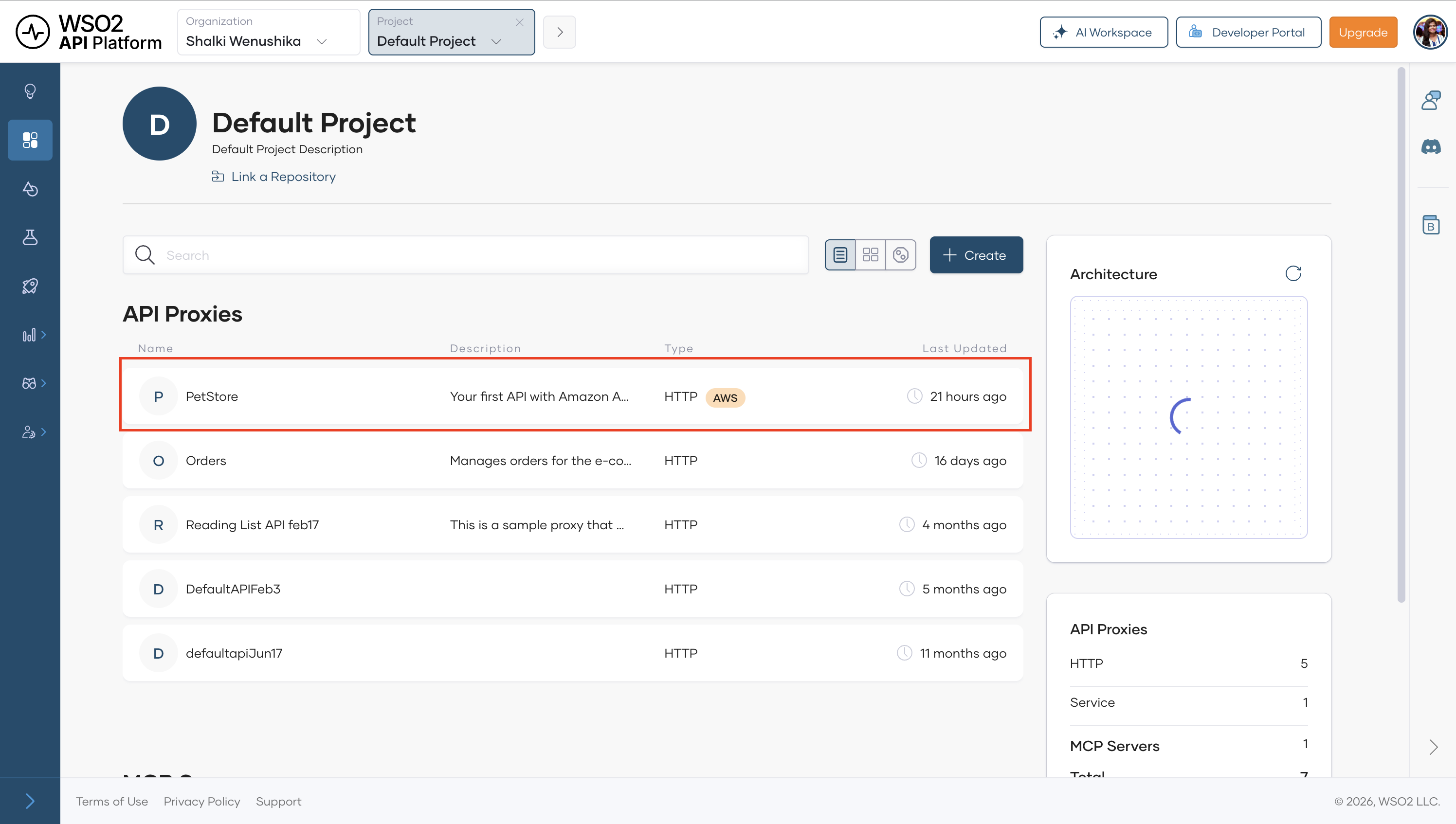Open the Project Default Project dropdown
This screenshot has width=1456, height=824.
point(451,32)
